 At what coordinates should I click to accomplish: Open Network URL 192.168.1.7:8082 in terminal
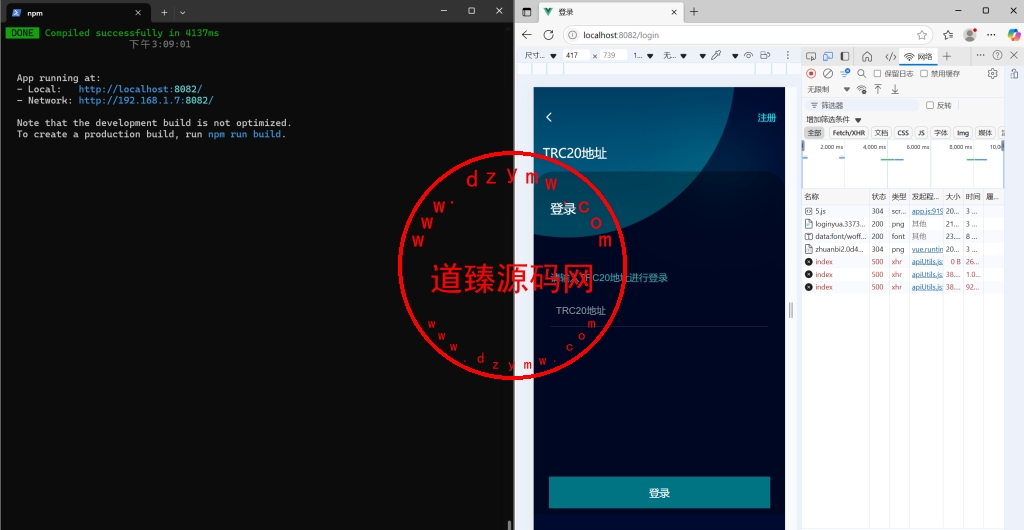146,101
